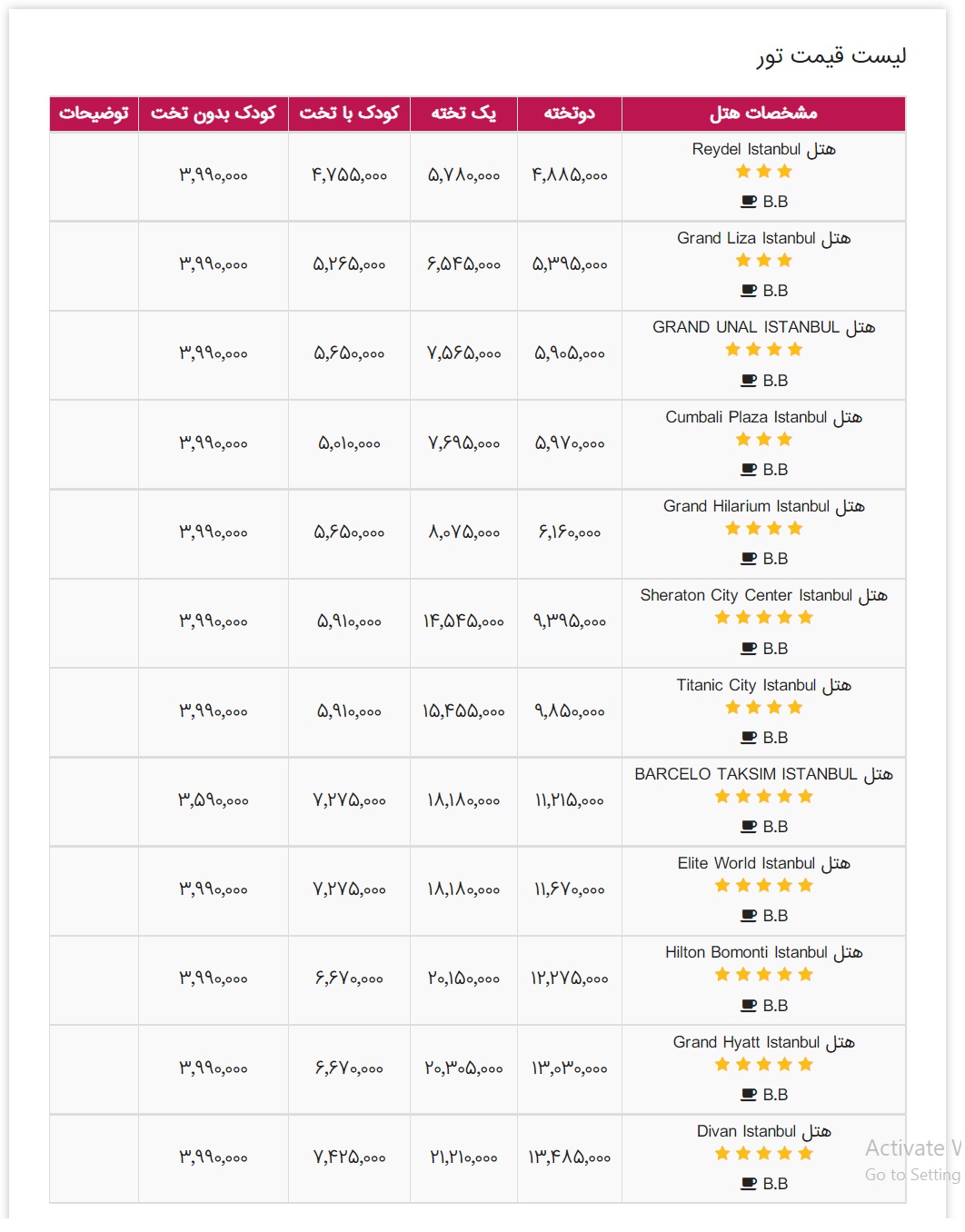Click the cup icon under Cumbali Plaza Istanbul
This screenshot has width=965, height=1232.
(x=749, y=470)
